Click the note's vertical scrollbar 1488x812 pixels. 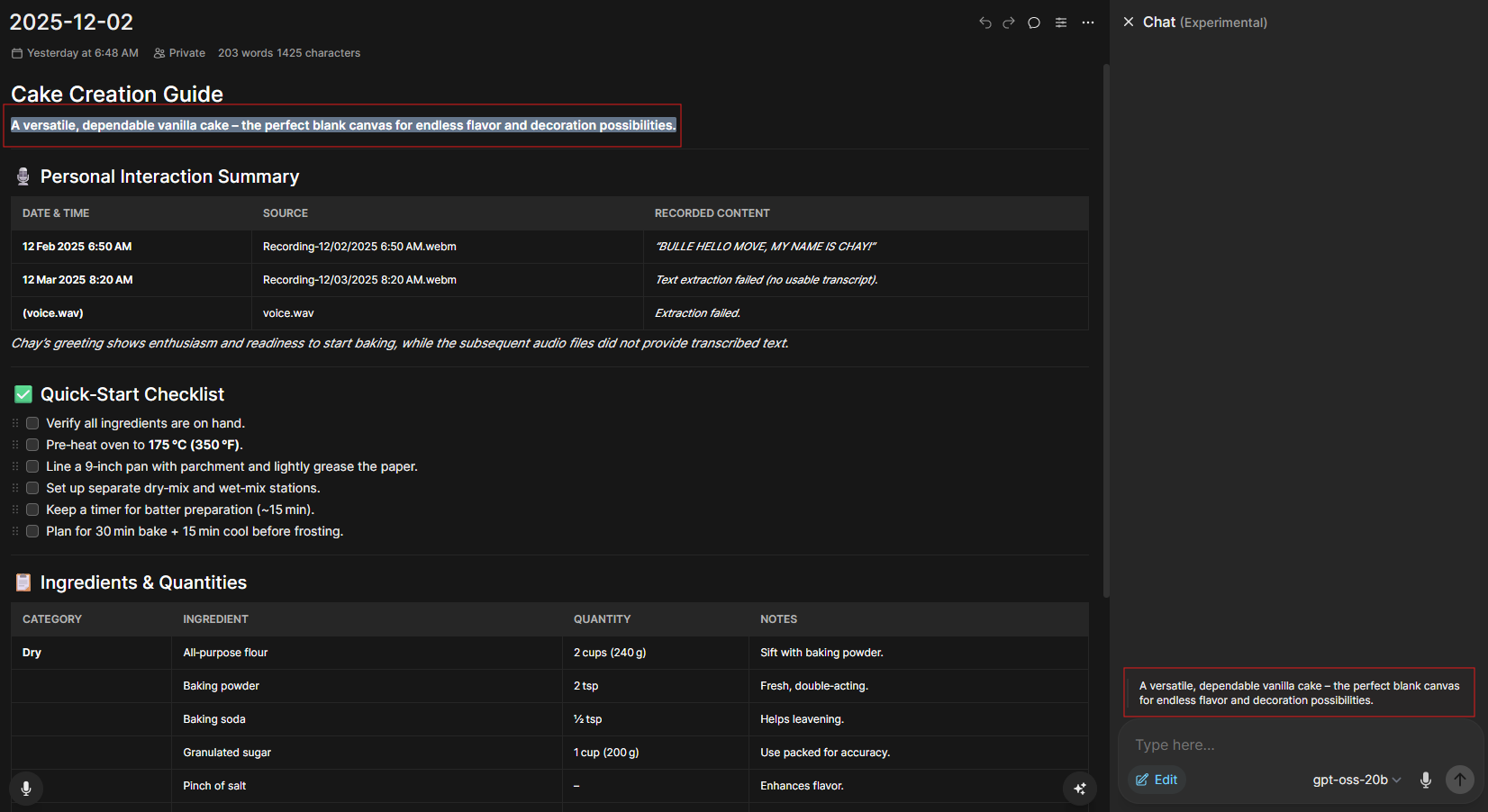pyautogui.click(x=1106, y=324)
